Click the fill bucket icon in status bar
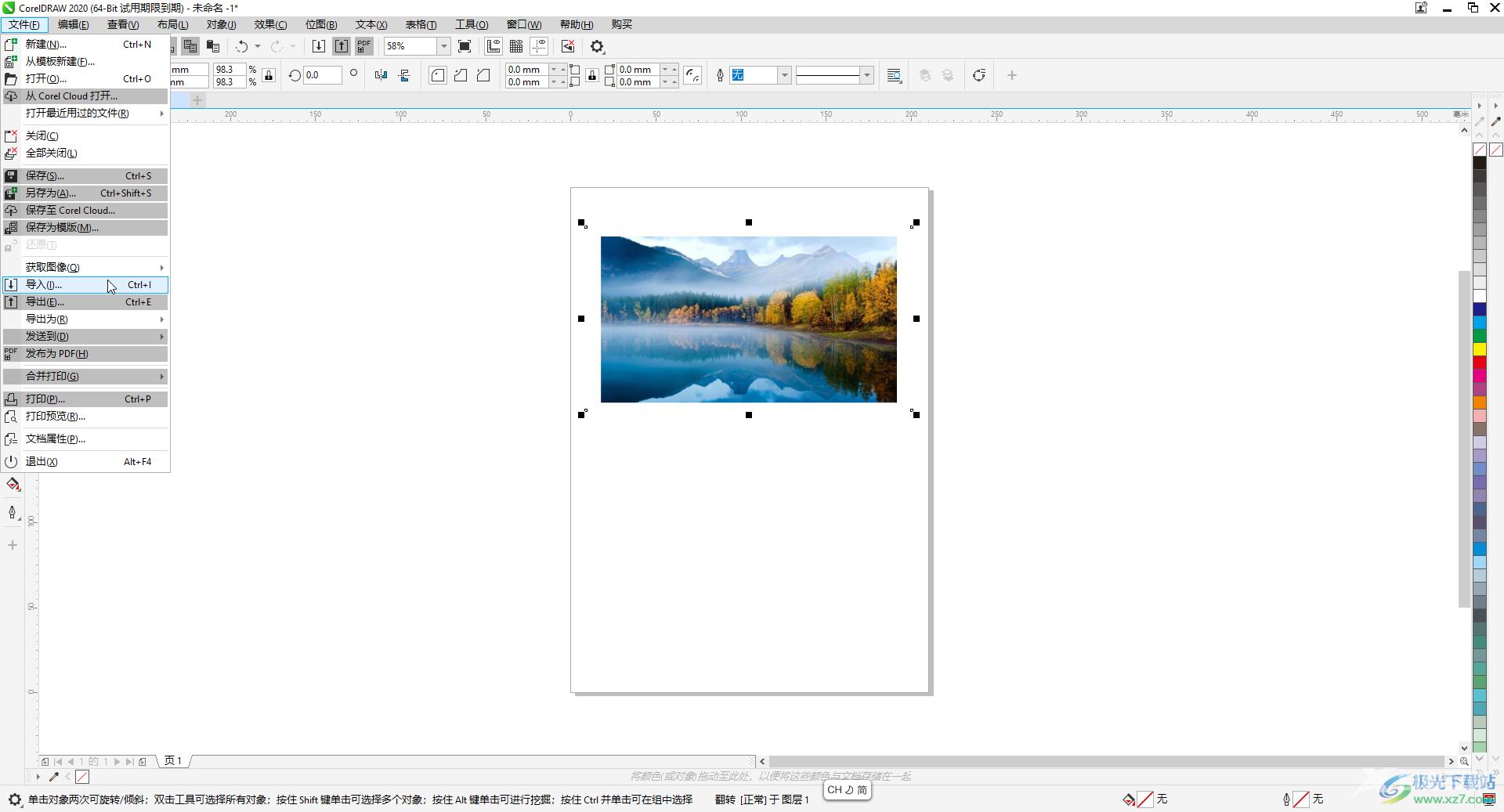Image resolution: width=1504 pixels, height=812 pixels. click(1129, 799)
